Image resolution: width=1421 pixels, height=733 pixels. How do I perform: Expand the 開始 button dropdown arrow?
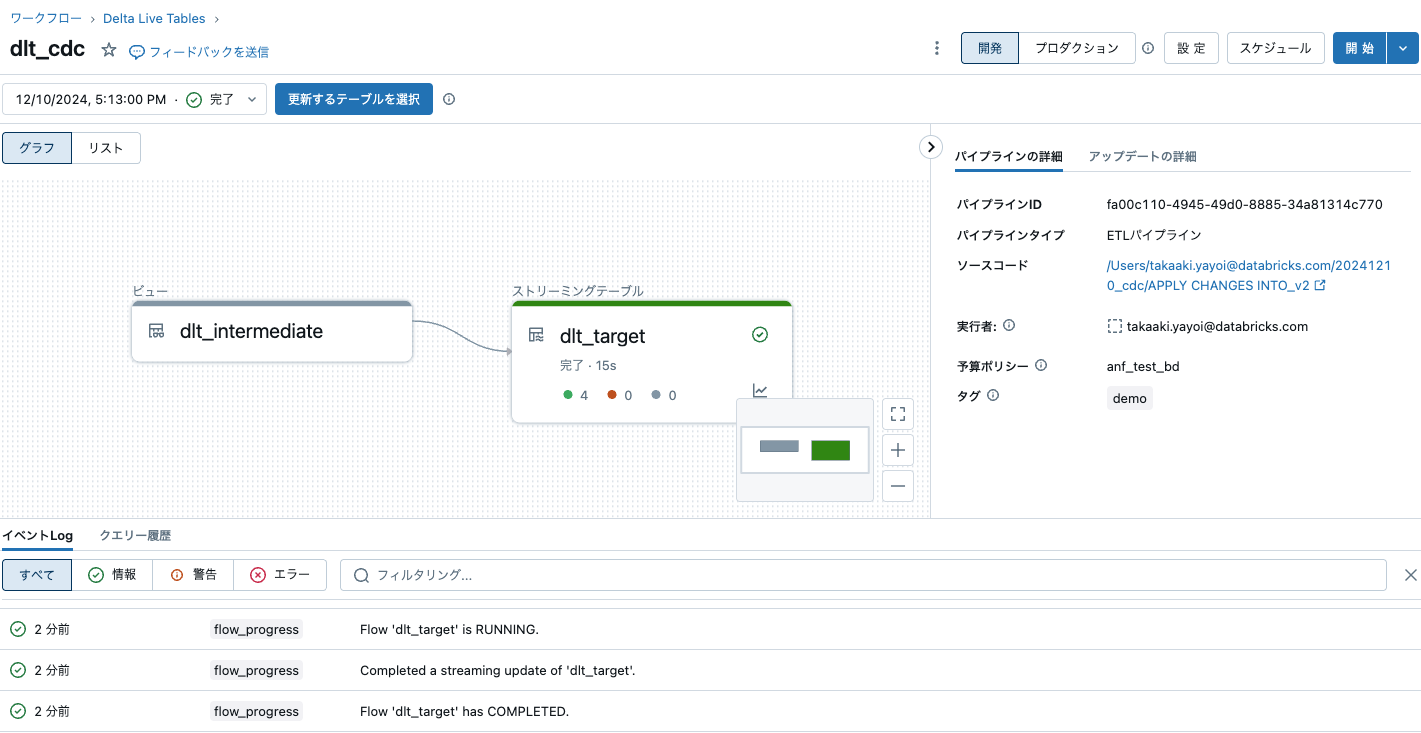coord(1403,48)
